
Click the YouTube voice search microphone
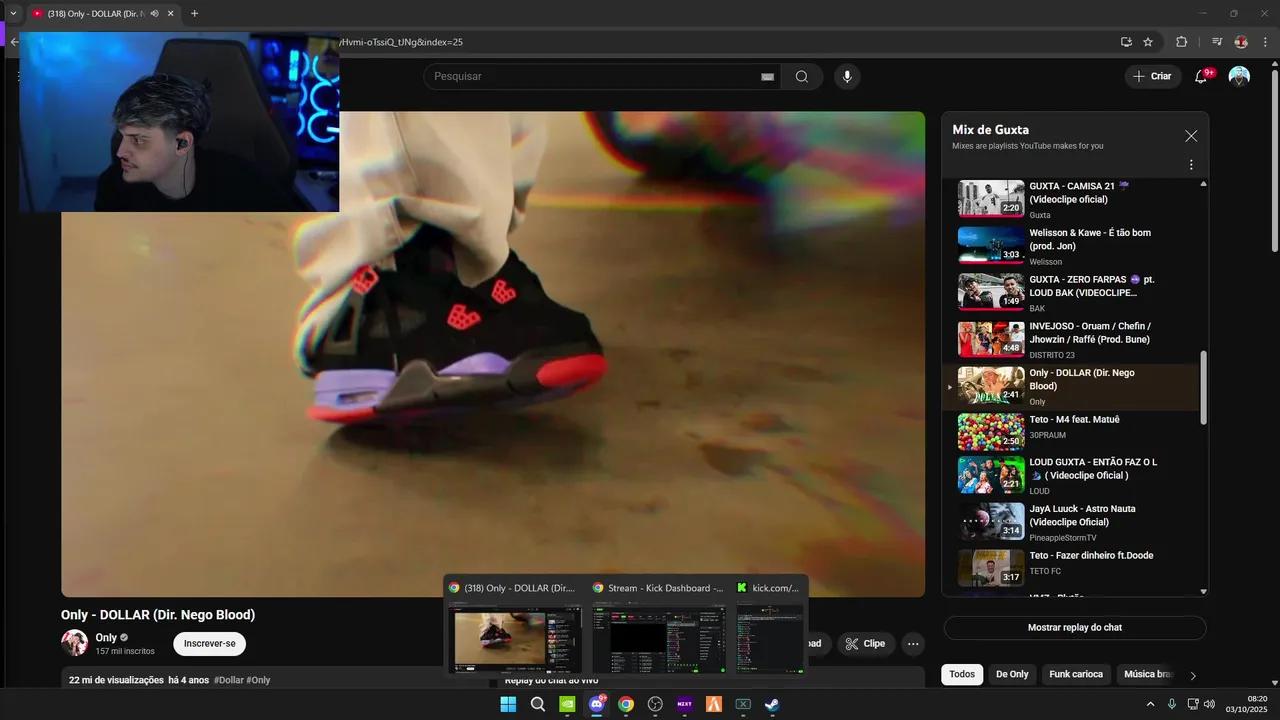(847, 77)
